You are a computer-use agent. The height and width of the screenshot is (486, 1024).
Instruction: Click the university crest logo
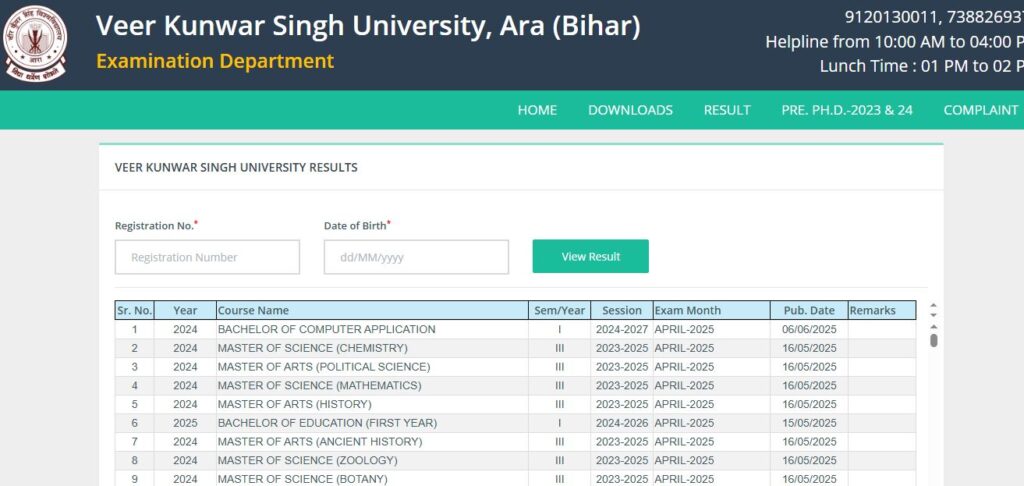[x=35, y=44]
